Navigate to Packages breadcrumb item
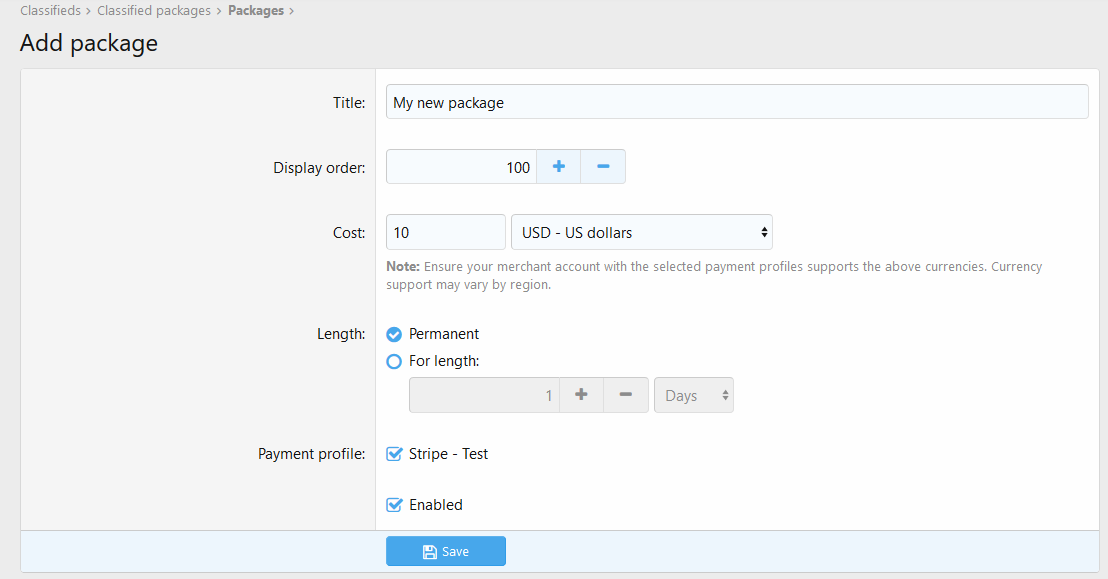Image resolution: width=1108 pixels, height=579 pixels. (x=255, y=11)
